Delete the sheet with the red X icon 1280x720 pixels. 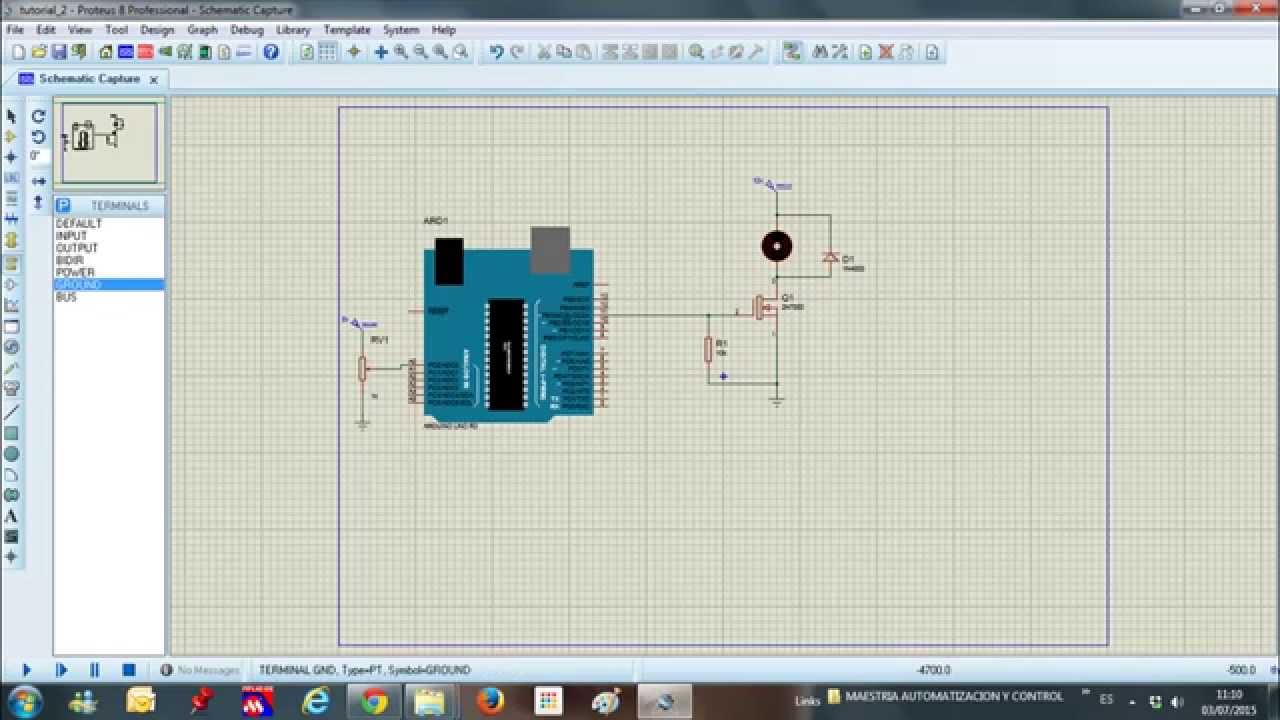click(886, 52)
